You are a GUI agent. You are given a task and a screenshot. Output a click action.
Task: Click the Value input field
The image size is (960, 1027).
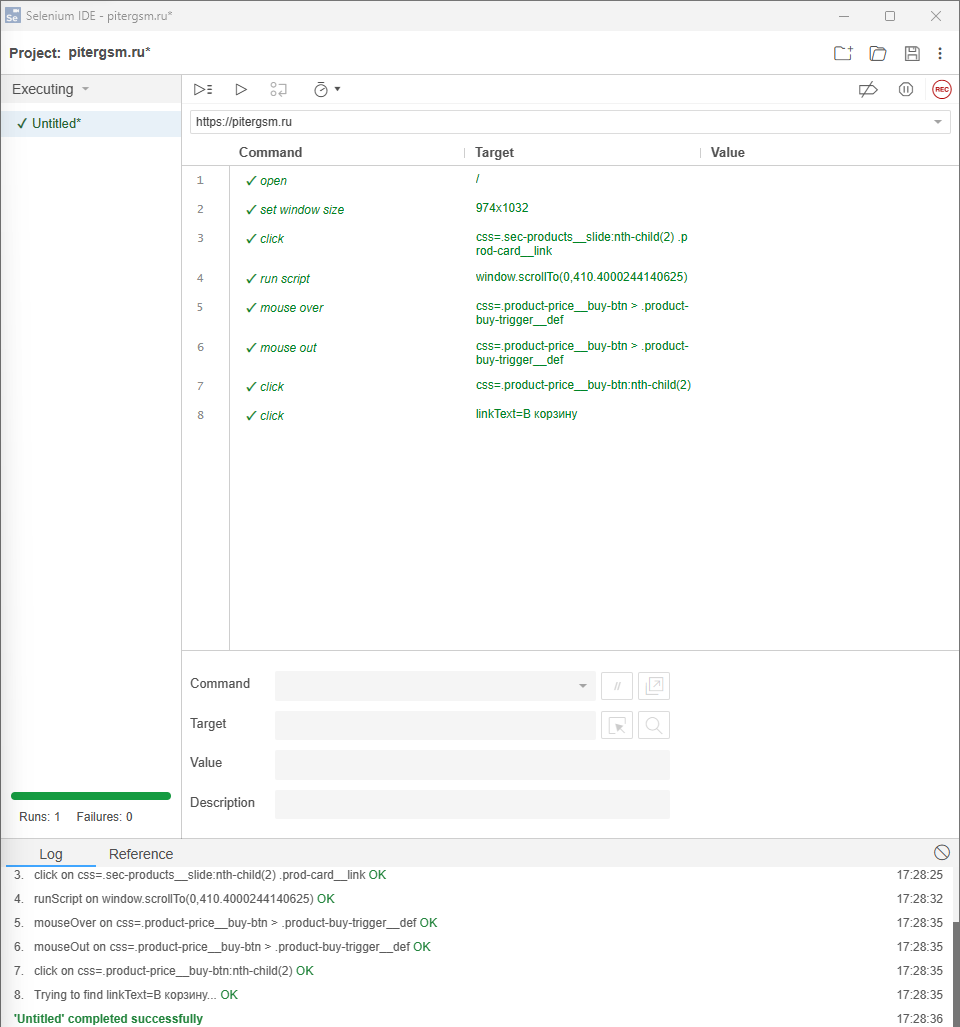click(472, 764)
